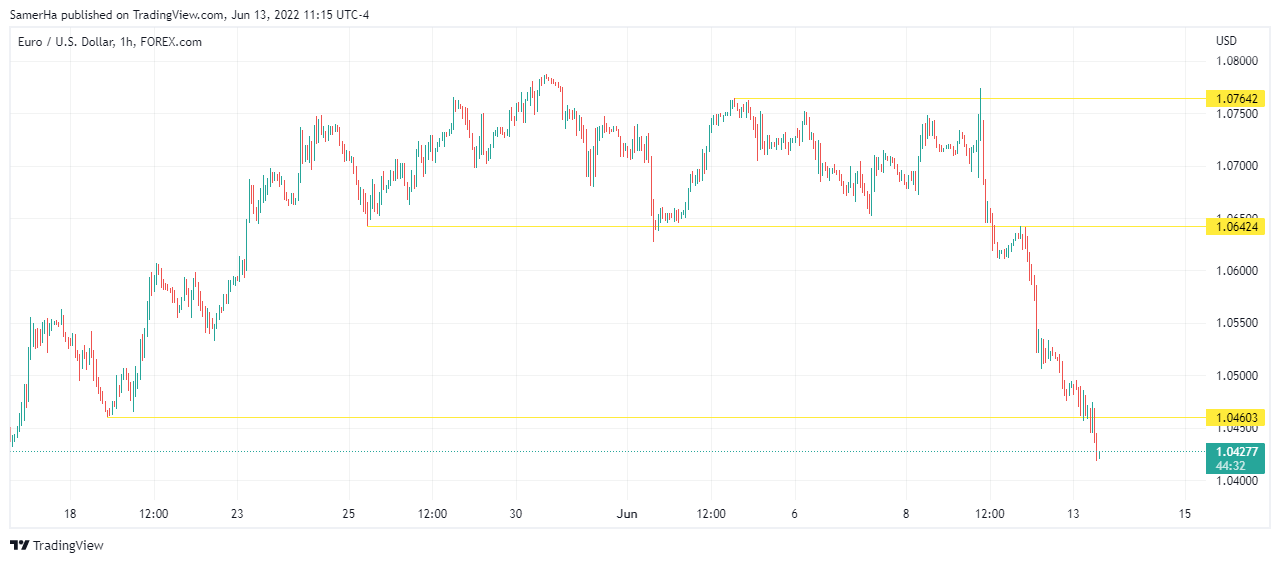Image resolution: width=1280 pixels, height=563 pixels.
Task: Click the 18 date label on time axis
Action: coord(70,514)
